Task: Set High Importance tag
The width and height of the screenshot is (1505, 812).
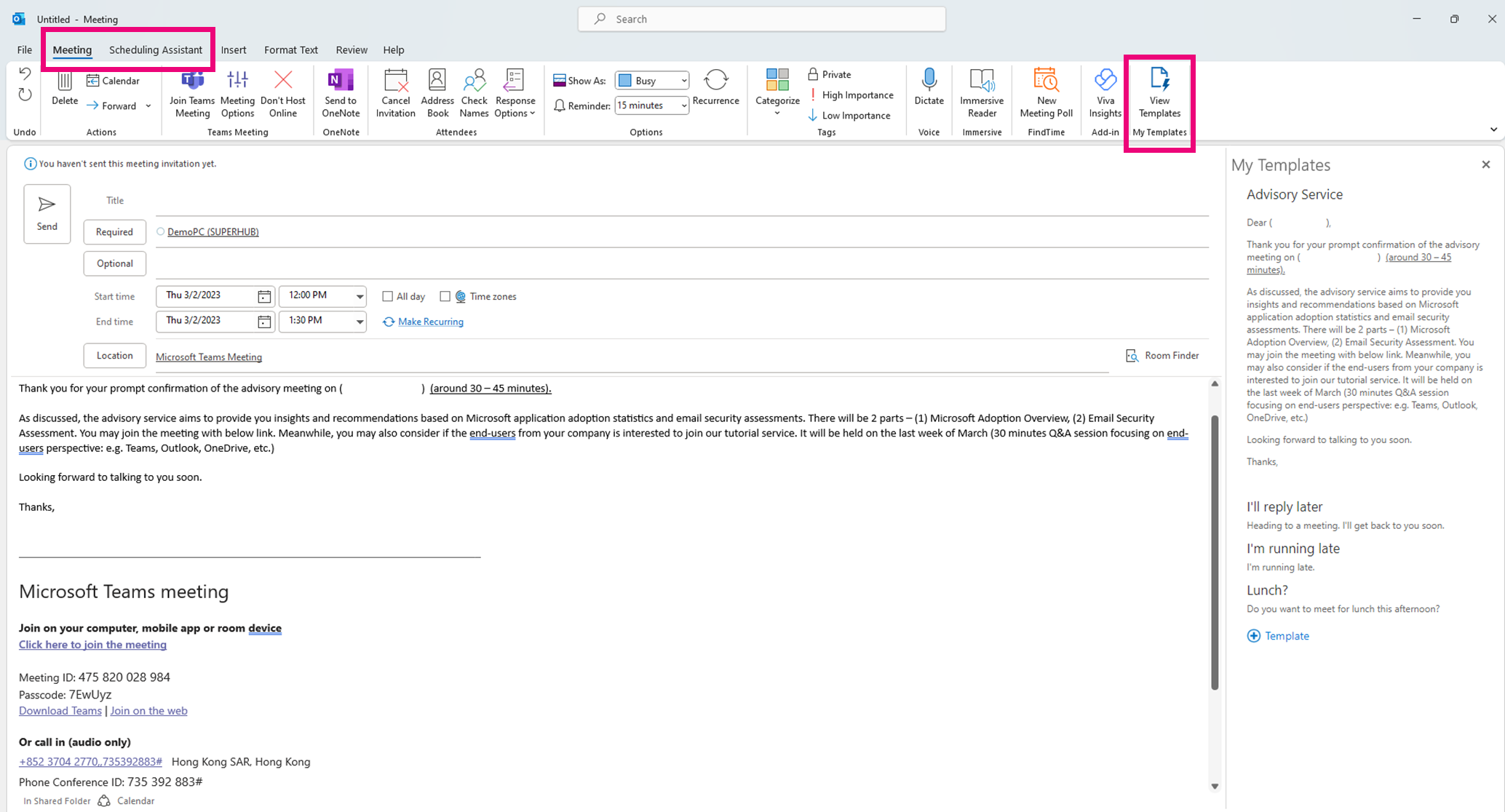Action: click(851, 95)
